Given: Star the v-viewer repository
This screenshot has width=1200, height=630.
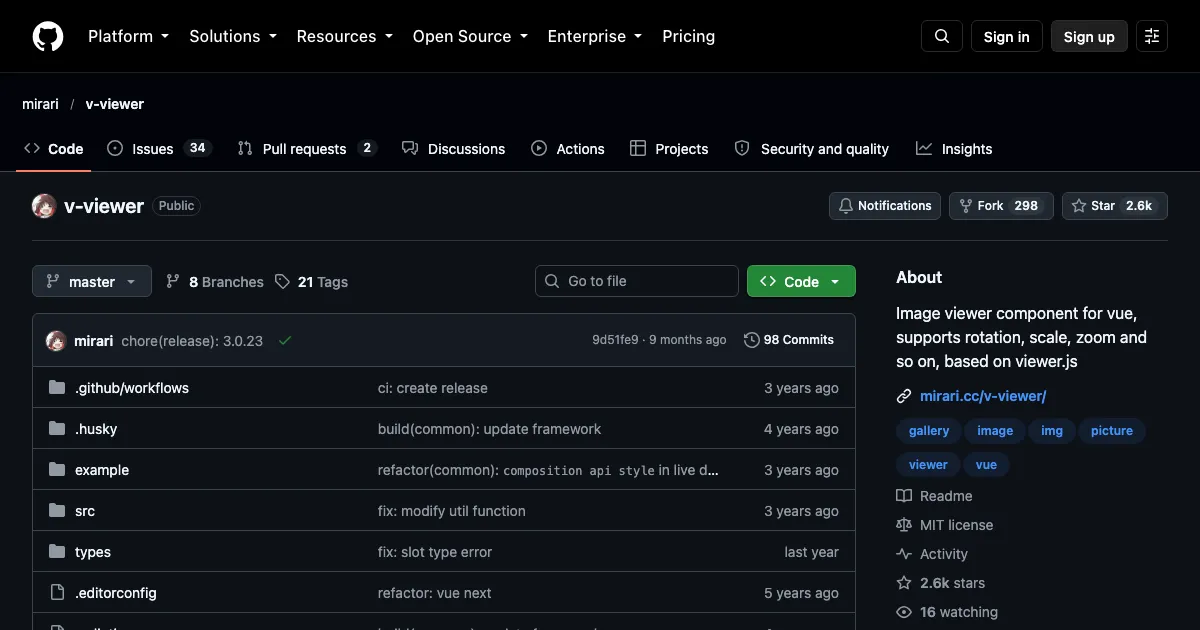Looking at the screenshot, I should [x=1115, y=206].
